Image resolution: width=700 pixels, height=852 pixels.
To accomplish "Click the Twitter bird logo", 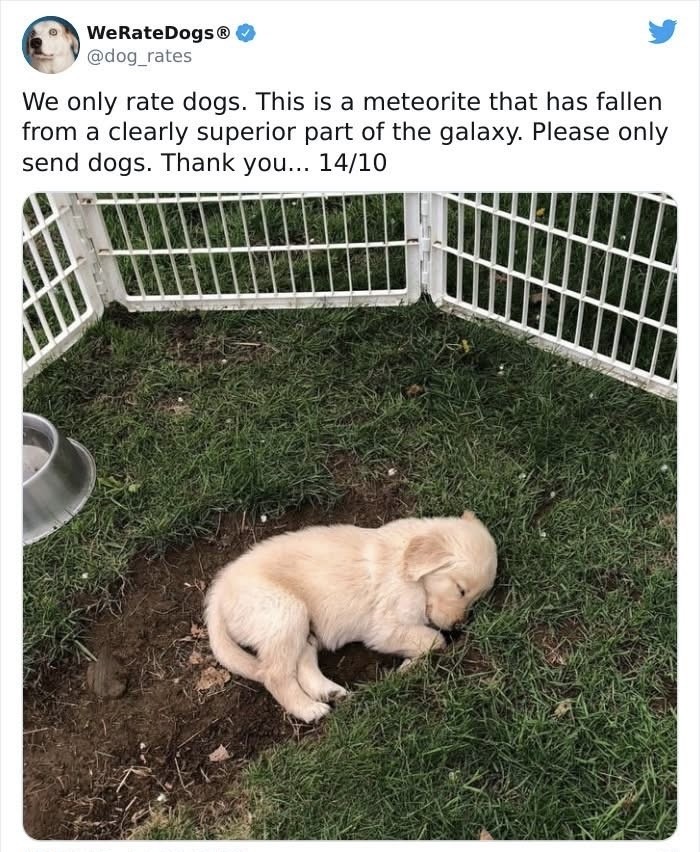I will [x=662, y=32].
